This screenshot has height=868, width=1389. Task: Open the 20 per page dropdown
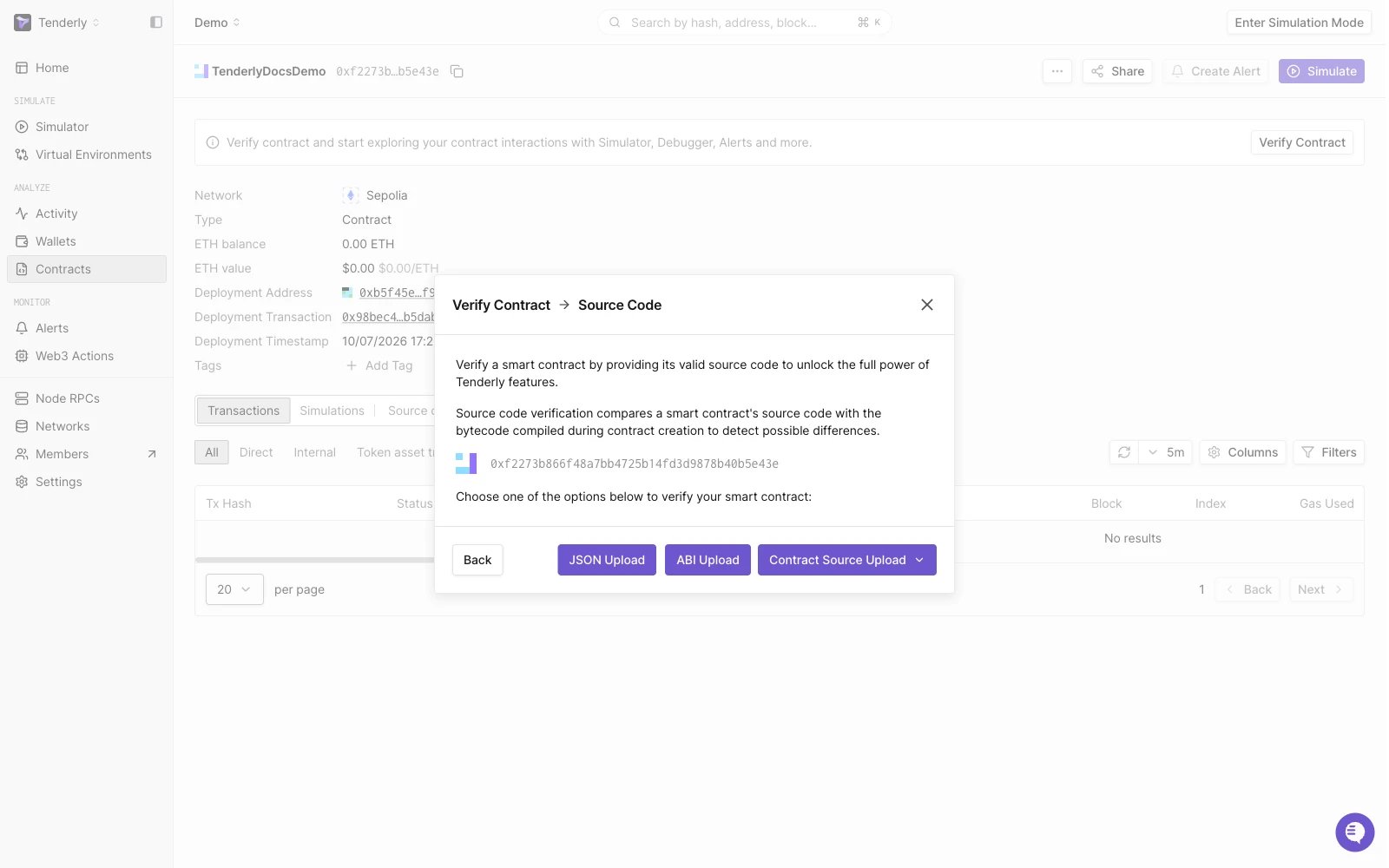[234, 589]
